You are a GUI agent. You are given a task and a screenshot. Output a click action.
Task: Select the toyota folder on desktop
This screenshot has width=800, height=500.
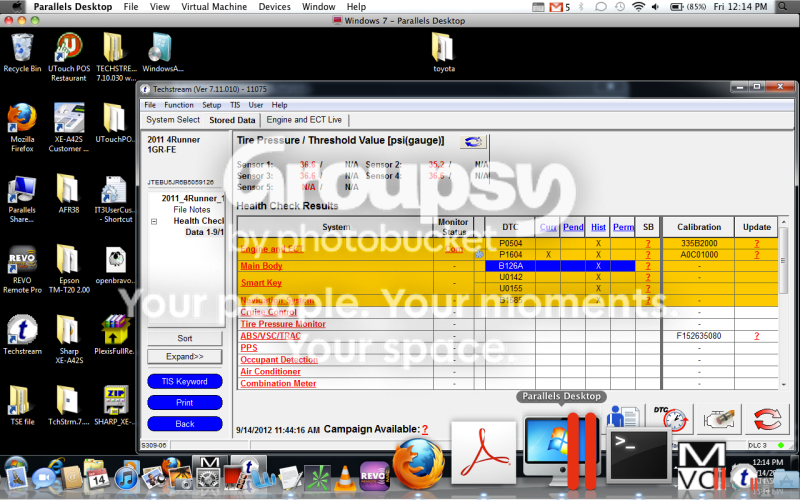point(443,53)
